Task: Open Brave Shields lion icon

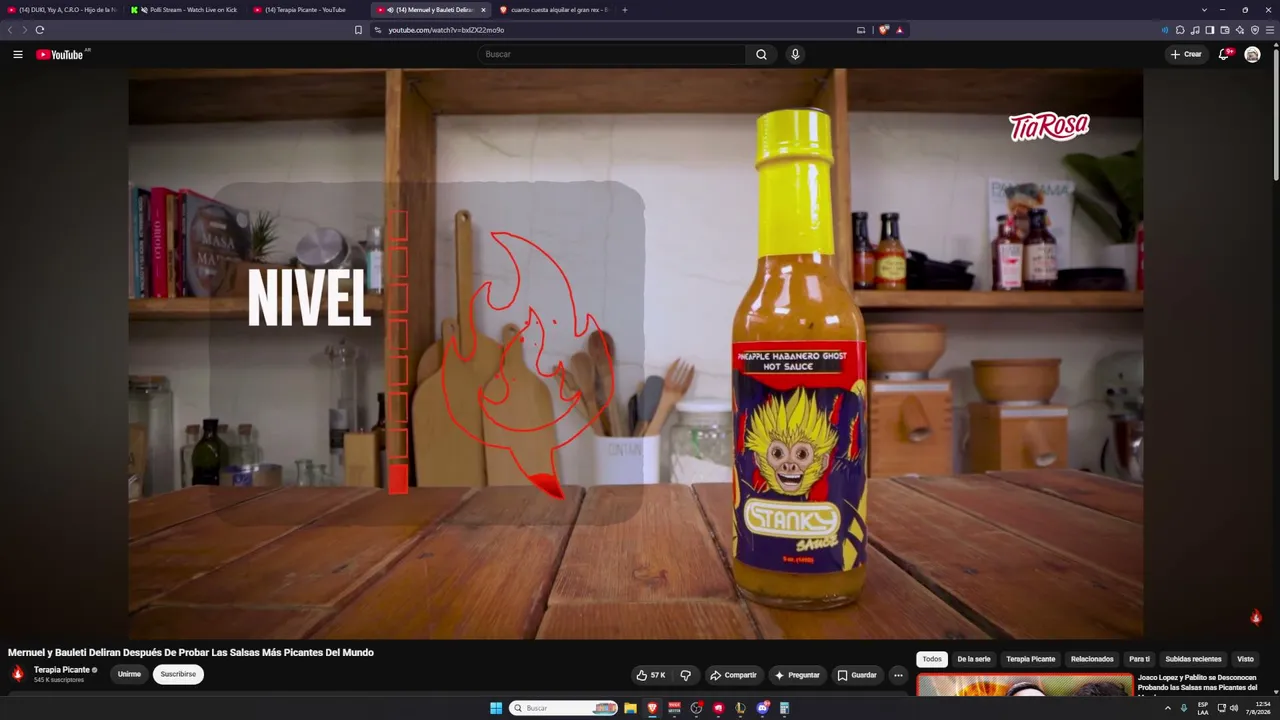Action: [x=883, y=30]
